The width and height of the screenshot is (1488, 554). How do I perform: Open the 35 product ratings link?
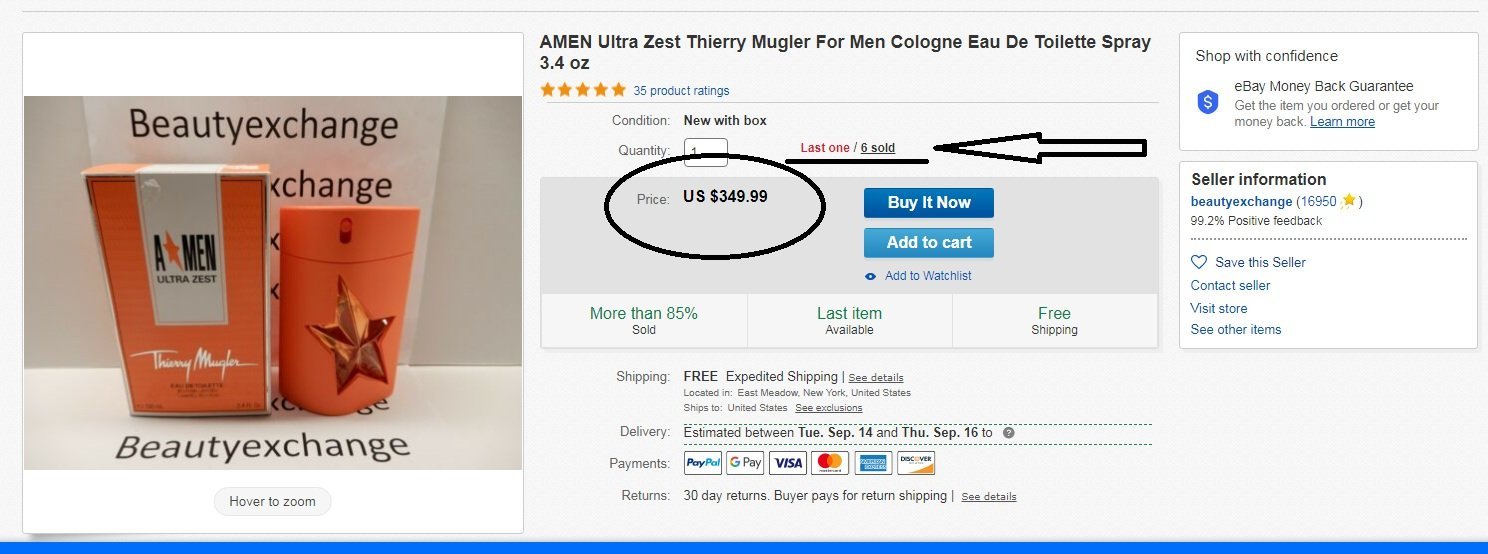[x=681, y=91]
